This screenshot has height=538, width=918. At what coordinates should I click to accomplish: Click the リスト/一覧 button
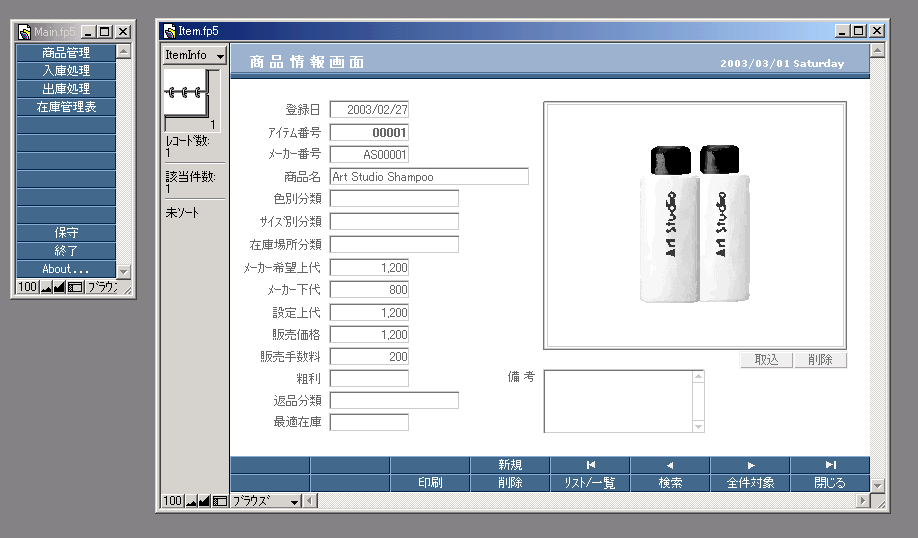(x=590, y=483)
